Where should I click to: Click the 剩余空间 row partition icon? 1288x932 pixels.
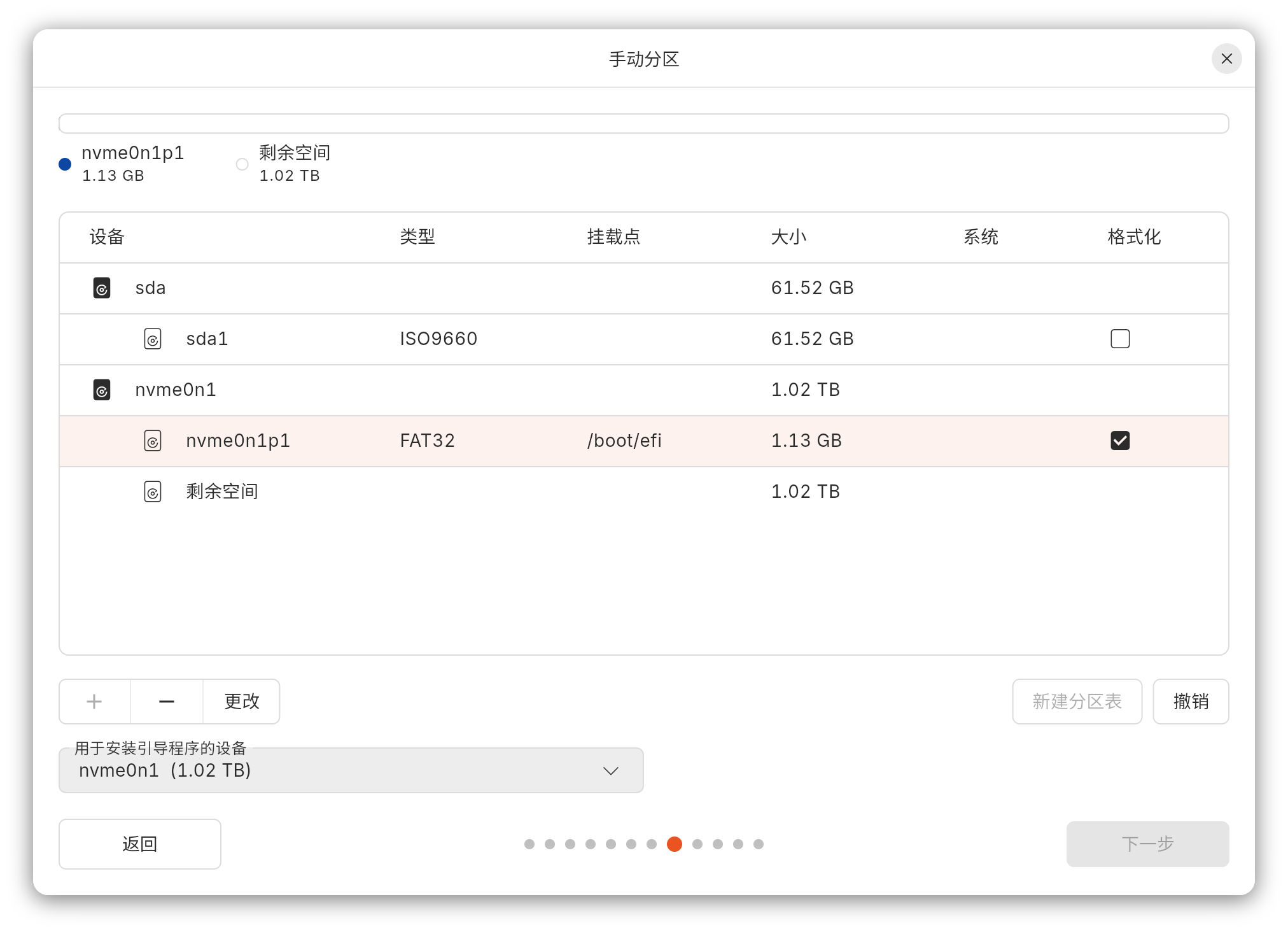(x=153, y=491)
